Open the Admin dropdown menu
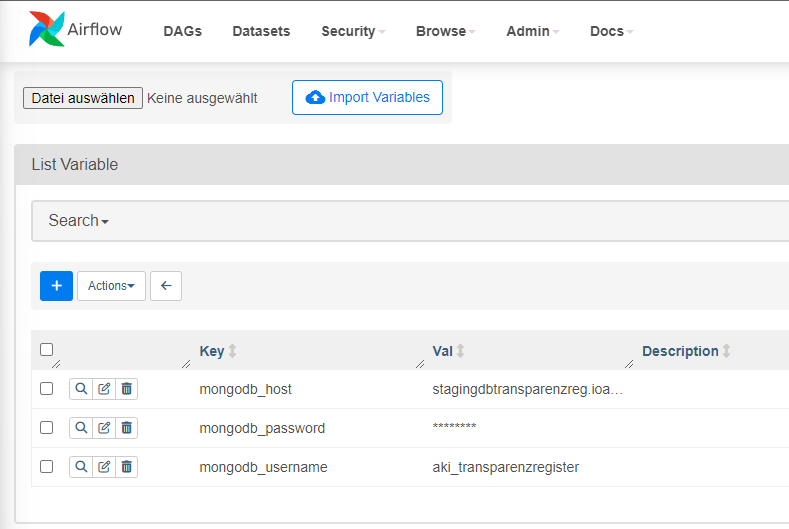This screenshot has width=789, height=529. tap(532, 31)
